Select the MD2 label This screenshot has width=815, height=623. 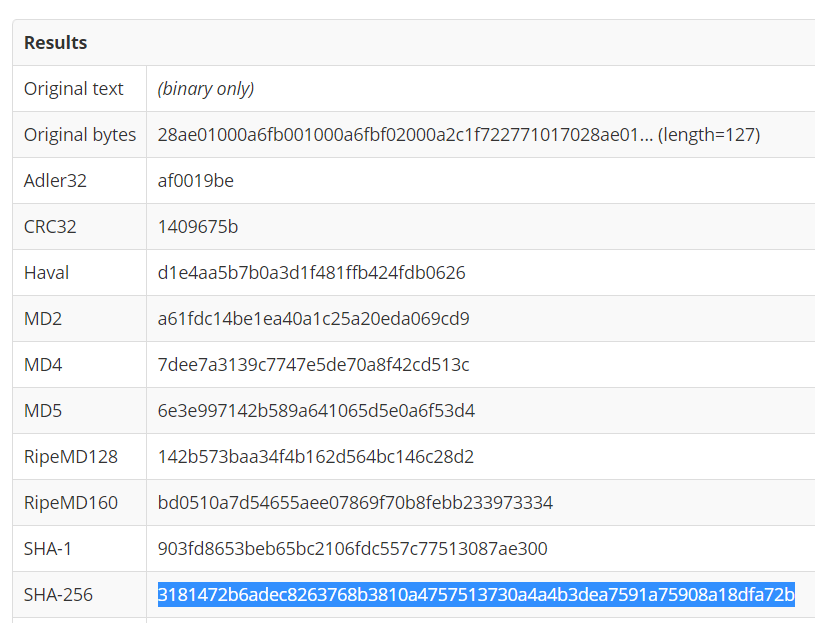[x=43, y=319]
